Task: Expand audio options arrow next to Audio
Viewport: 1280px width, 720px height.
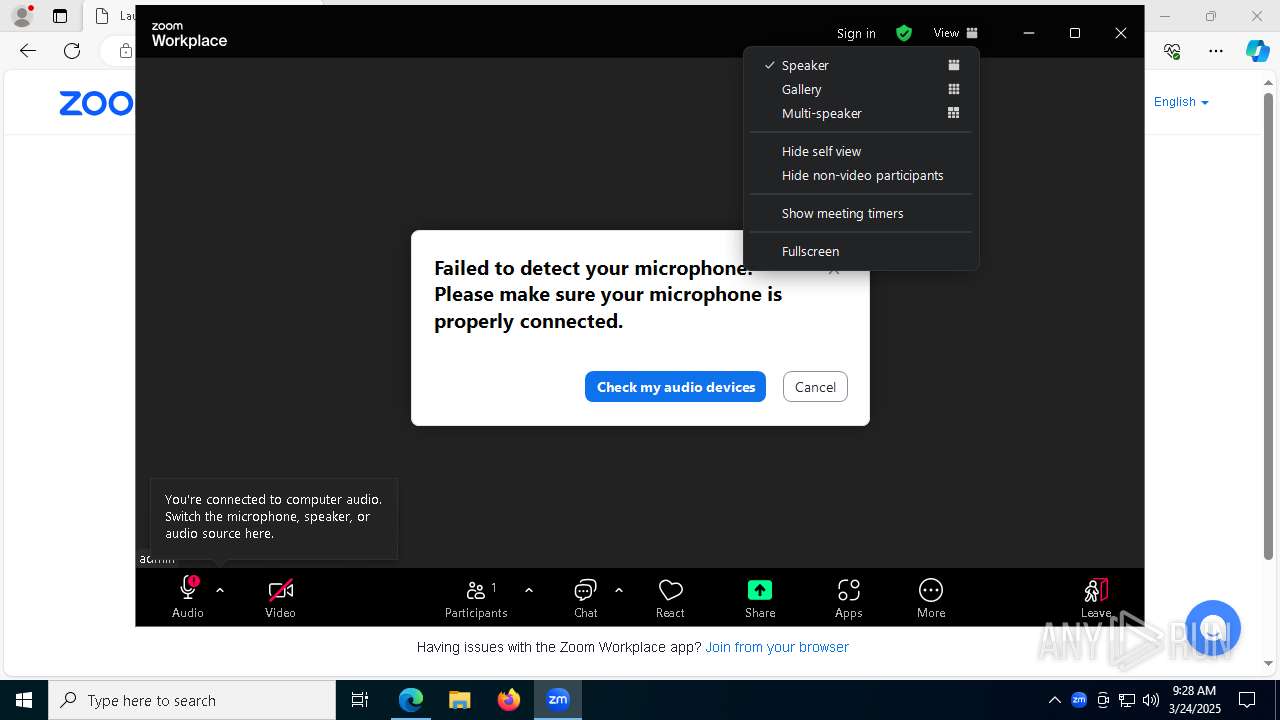Action: pyautogui.click(x=220, y=590)
